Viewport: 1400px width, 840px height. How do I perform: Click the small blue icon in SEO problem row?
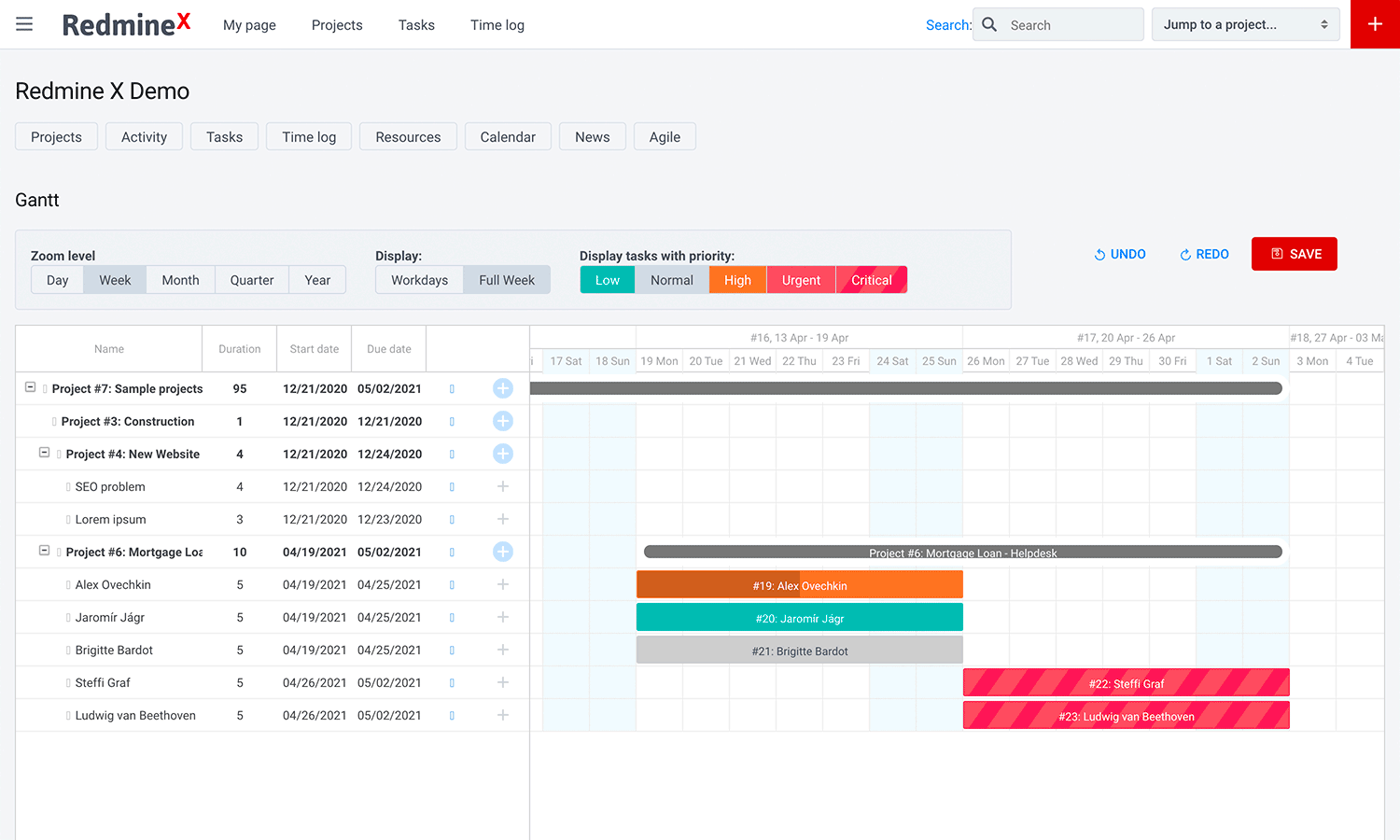pos(452,487)
